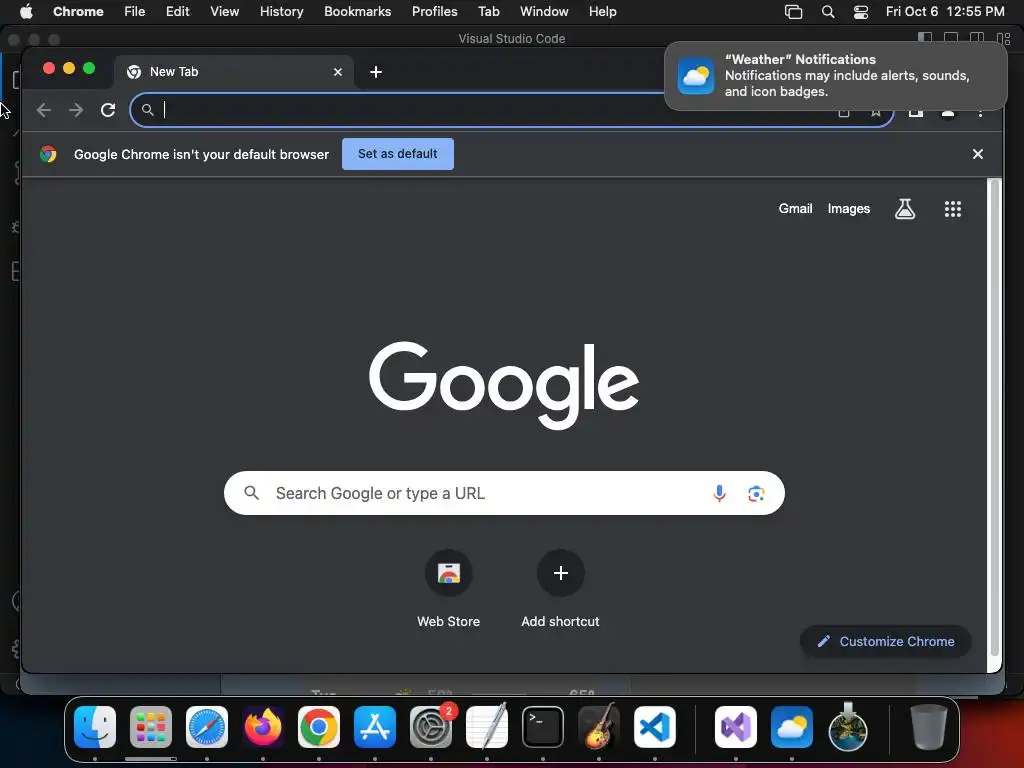Image resolution: width=1024 pixels, height=768 pixels.
Task: Open the View menu
Action: tap(224, 12)
